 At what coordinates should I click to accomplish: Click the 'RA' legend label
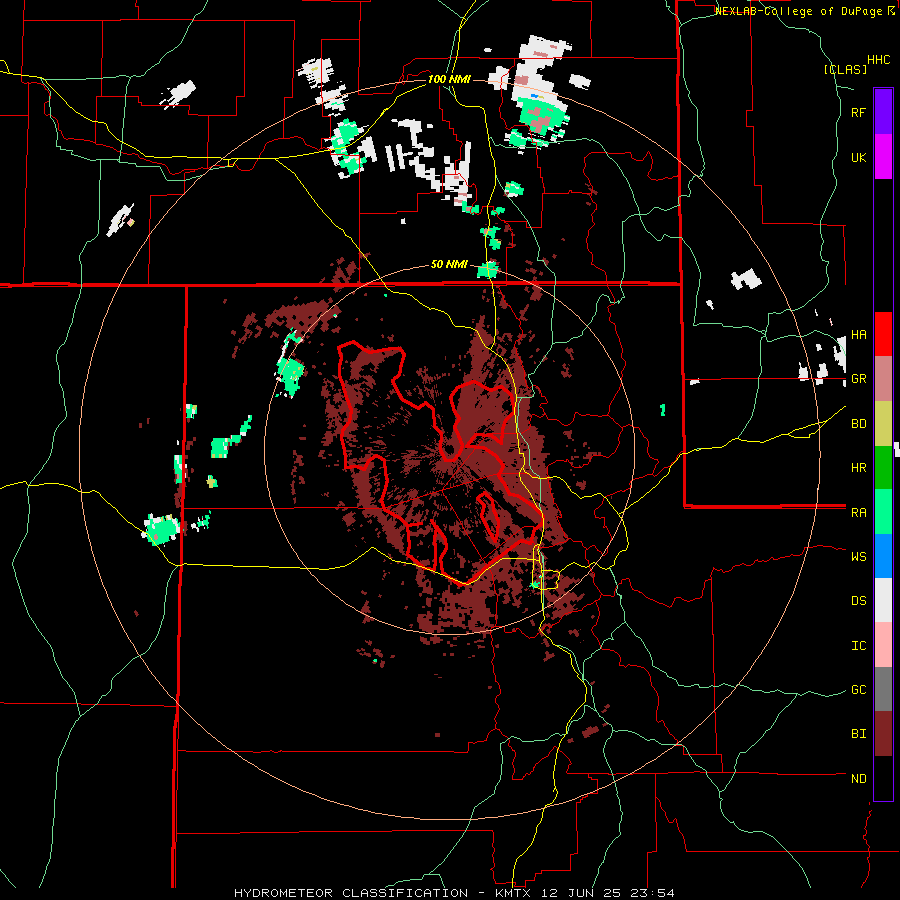tap(858, 513)
